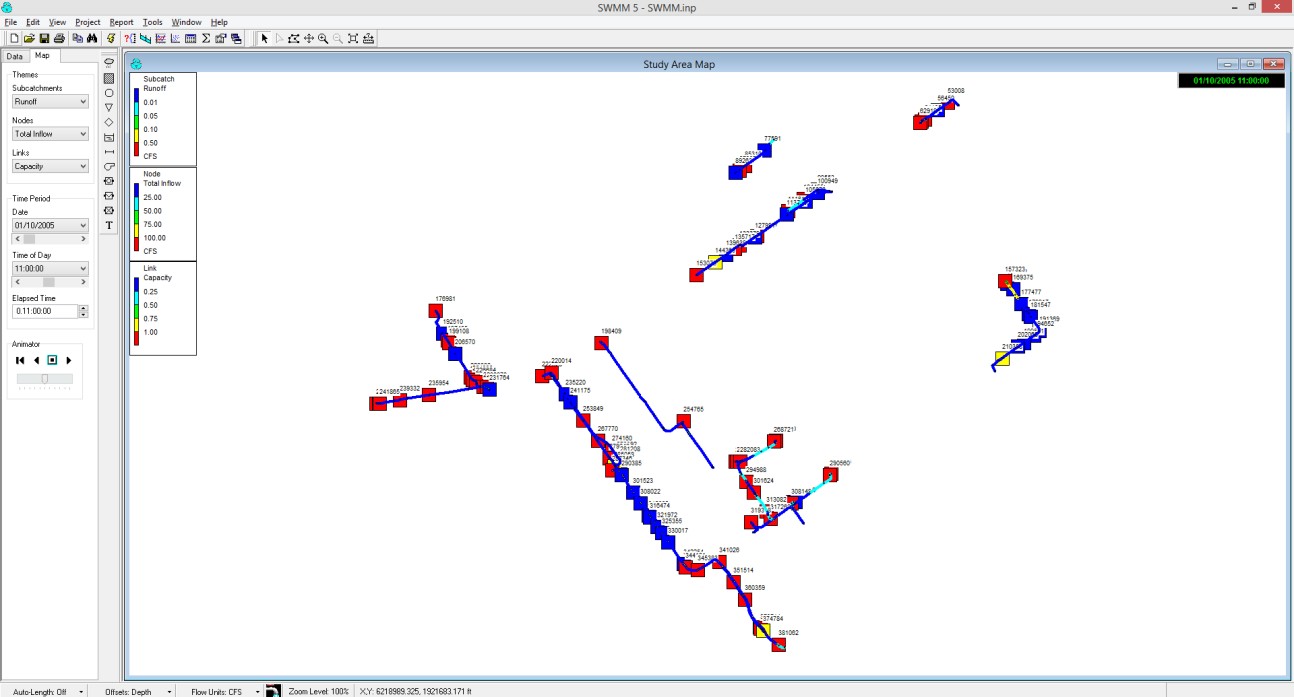Image resolution: width=1294 pixels, height=697 pixels.
Task: Click the Run Simulation lightning bolt icon
Action: pos(112,39)
